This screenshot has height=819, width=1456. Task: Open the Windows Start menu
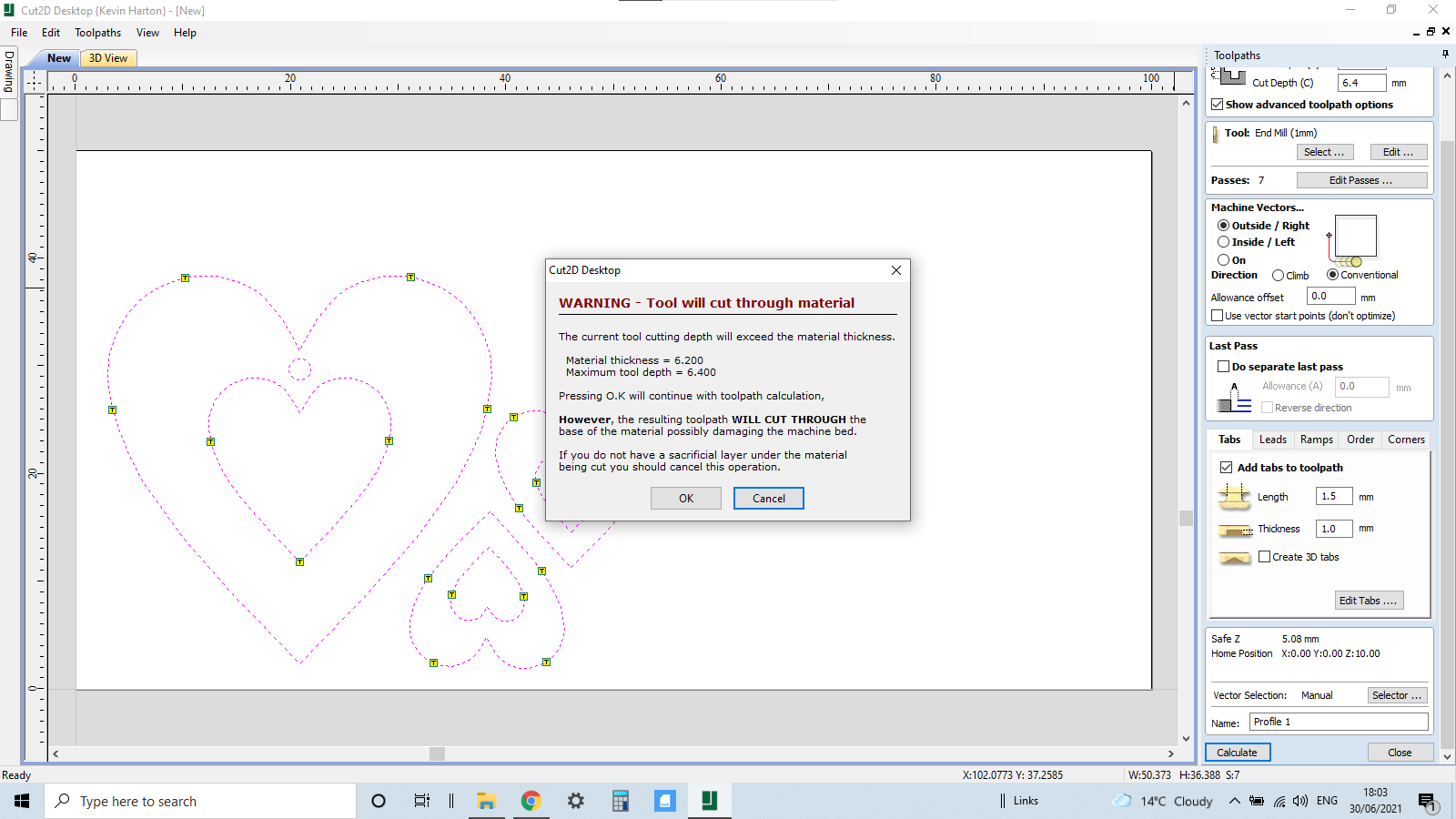tap(22, 801)
